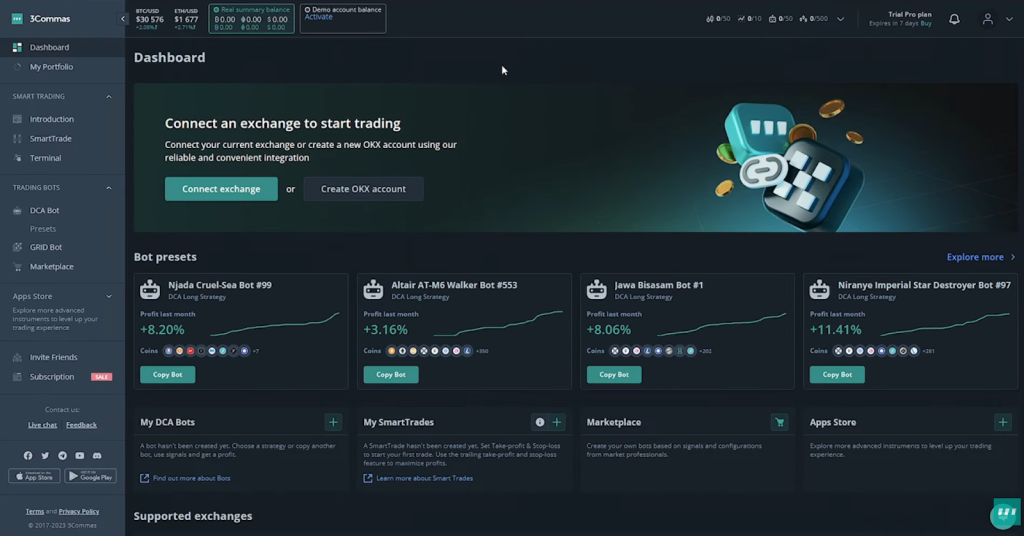Click the Jawa Bisasam Bot robot icon

pos(596,289)
